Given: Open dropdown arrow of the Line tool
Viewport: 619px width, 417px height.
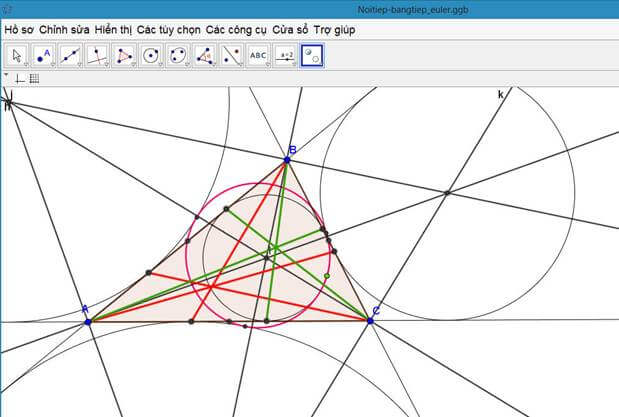Looking at the screenshot, I should coord(80,65).
